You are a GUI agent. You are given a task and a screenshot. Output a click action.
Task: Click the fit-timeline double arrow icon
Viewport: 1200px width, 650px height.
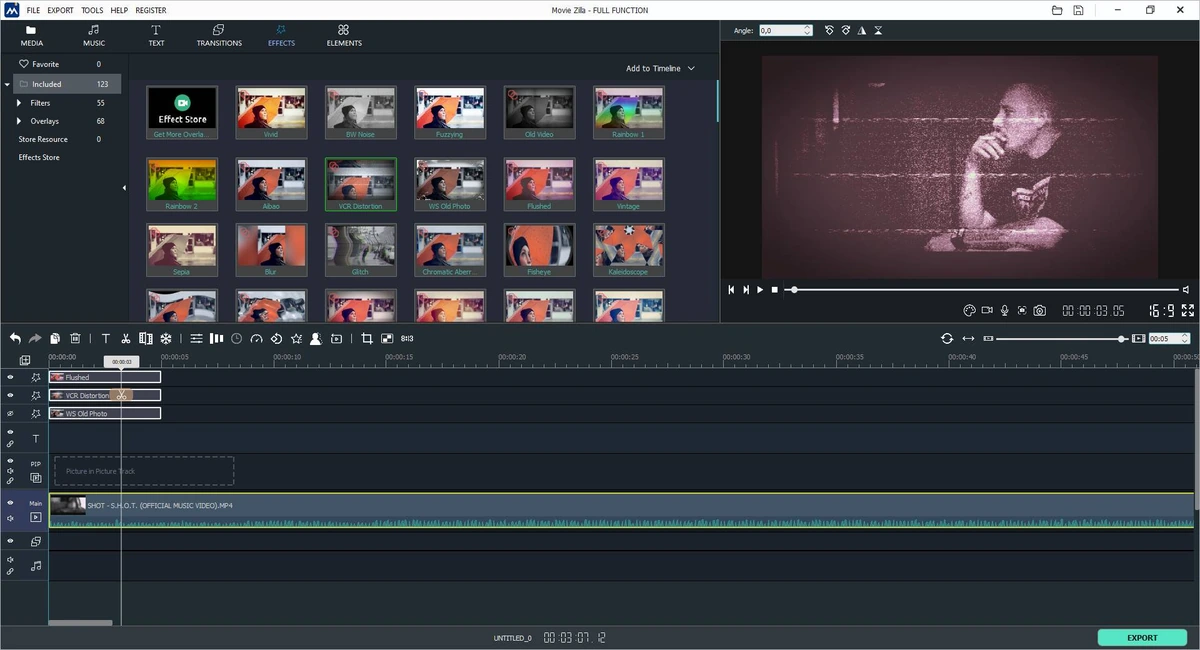[968, 339]
